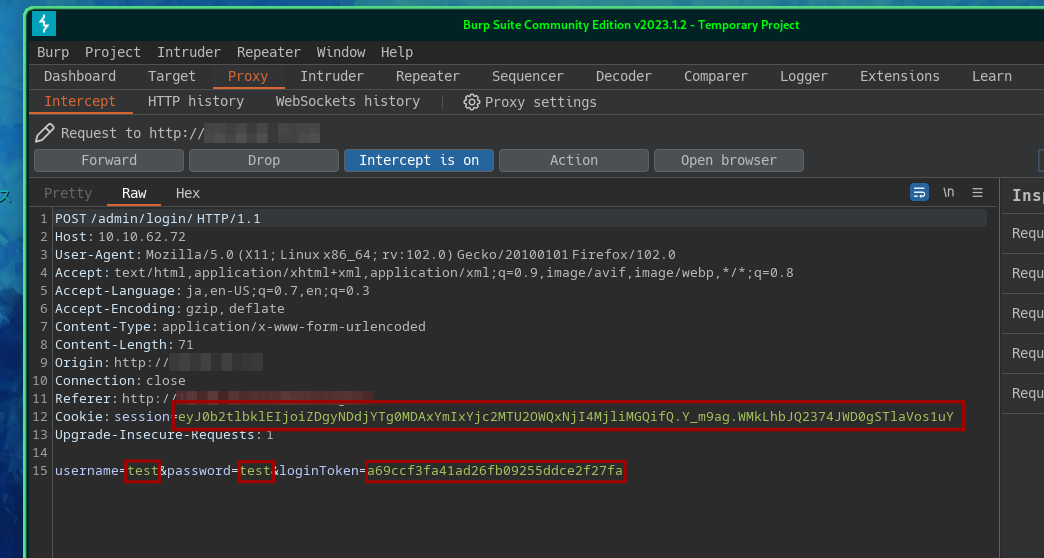Click the Forward button

click(x=109, y=160)
